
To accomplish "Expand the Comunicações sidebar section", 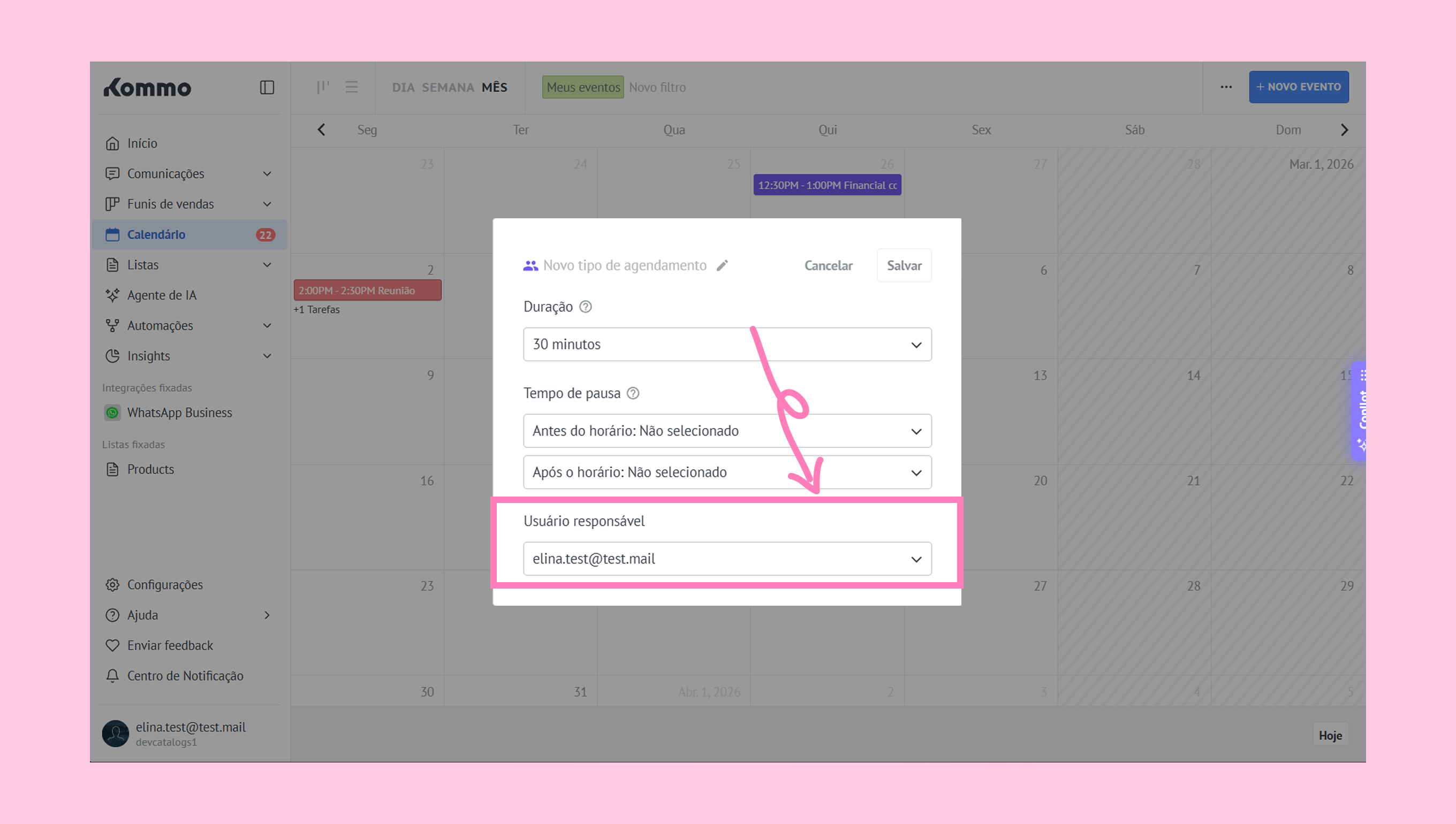I will (x=267, y=174).
